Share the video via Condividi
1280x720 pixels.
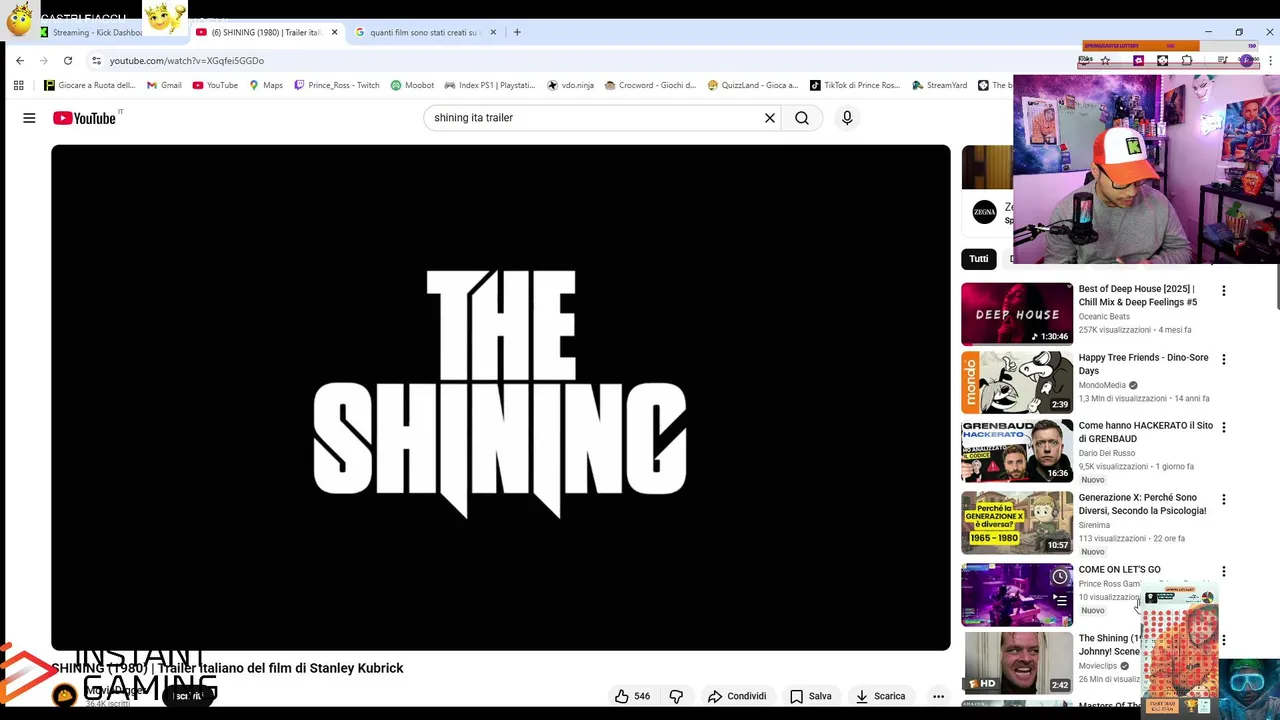coord(737,696)
